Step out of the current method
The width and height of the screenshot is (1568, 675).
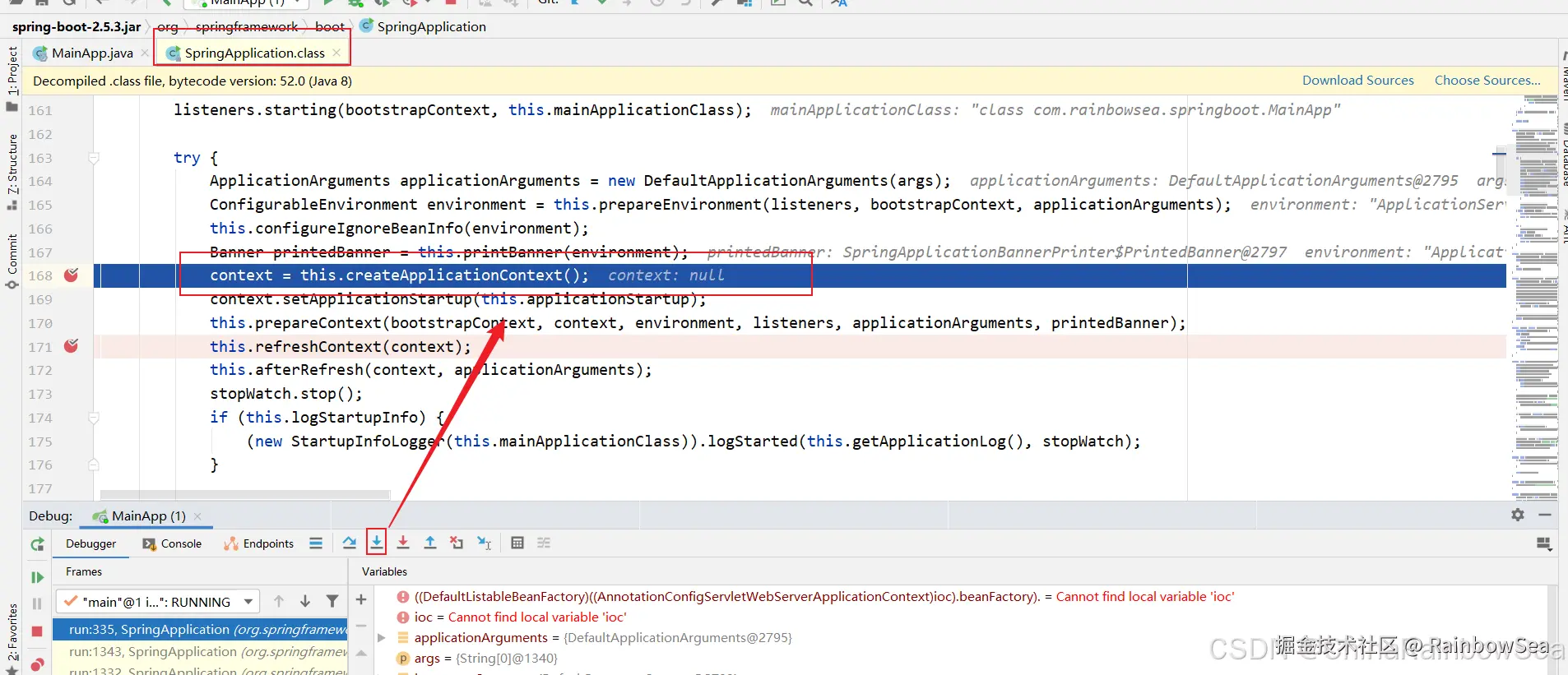pyautogui.click(x=430, y=543)
